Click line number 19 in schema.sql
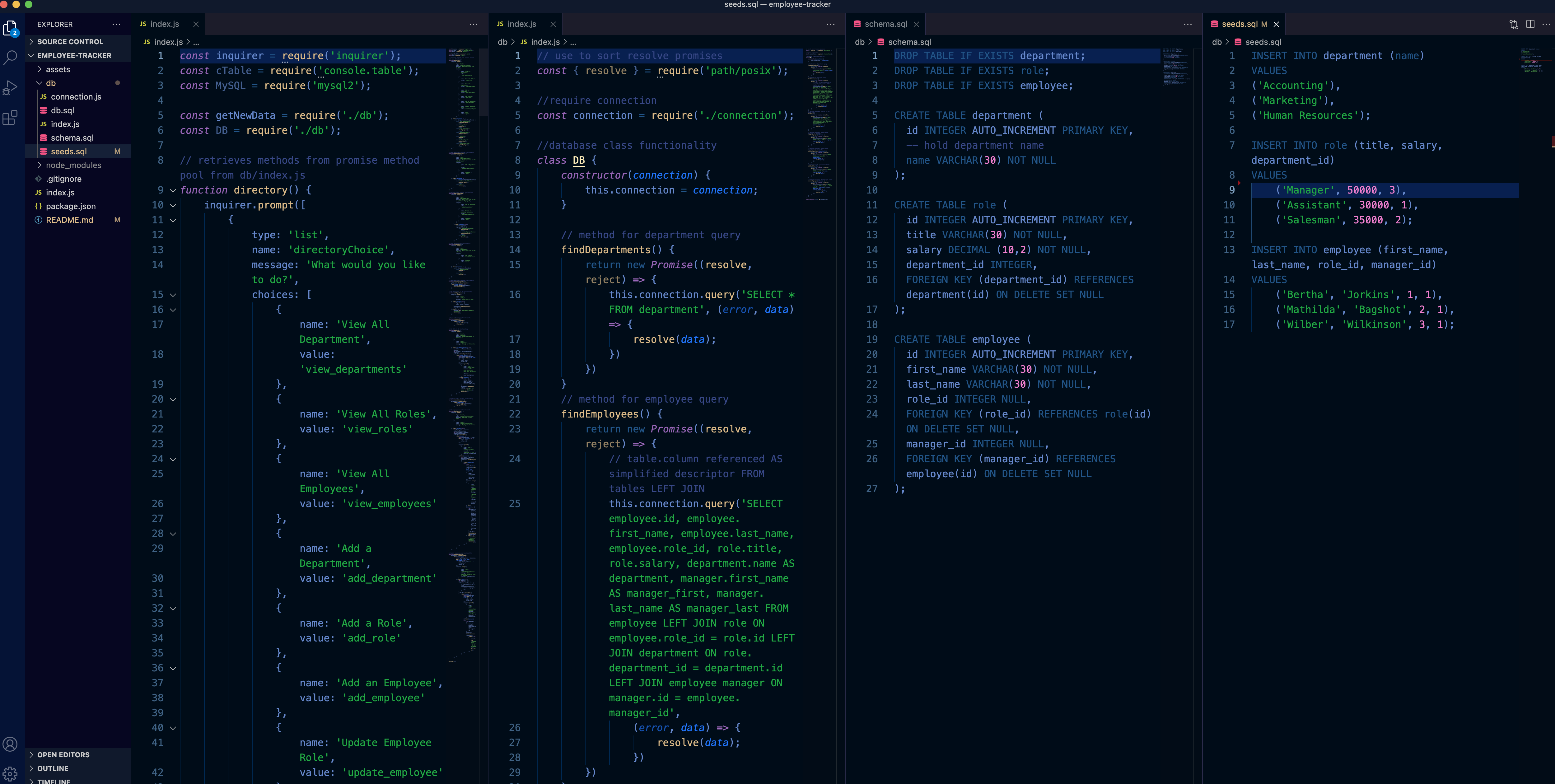The height and width of the screenshot is (784, 1555). (872, 339)
